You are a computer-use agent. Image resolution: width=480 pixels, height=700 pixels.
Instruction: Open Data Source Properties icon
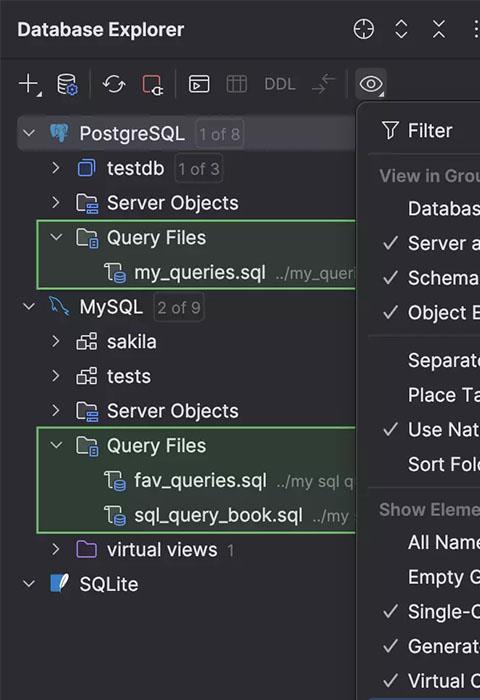pyautogui.click(x=67, y=84)
